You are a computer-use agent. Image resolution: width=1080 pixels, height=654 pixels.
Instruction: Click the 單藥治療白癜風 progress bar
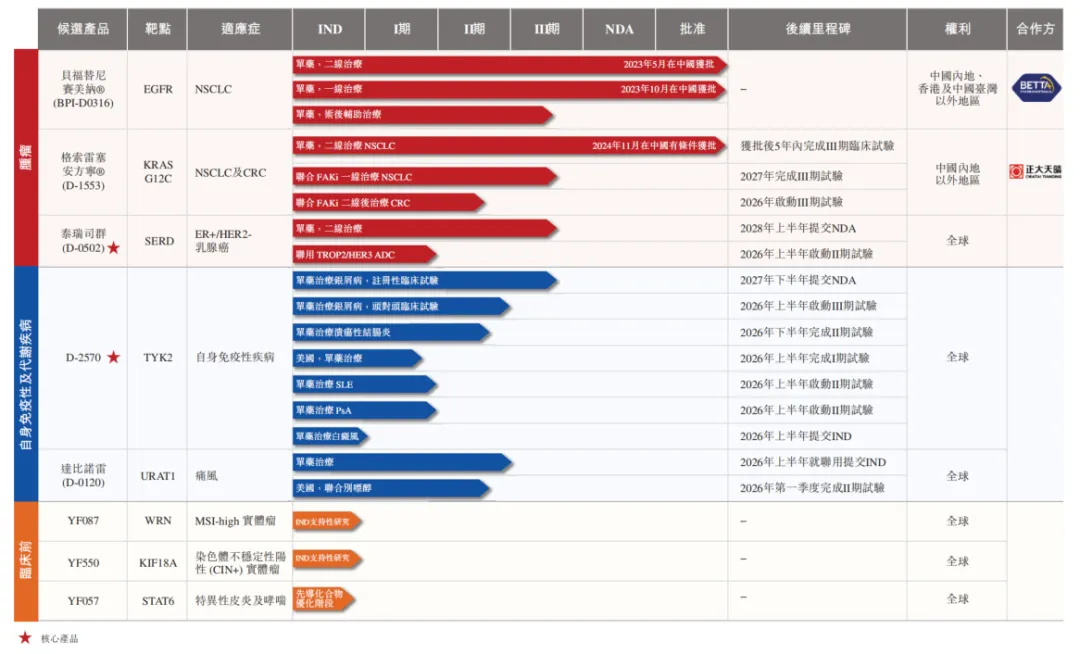pos(330,436)
